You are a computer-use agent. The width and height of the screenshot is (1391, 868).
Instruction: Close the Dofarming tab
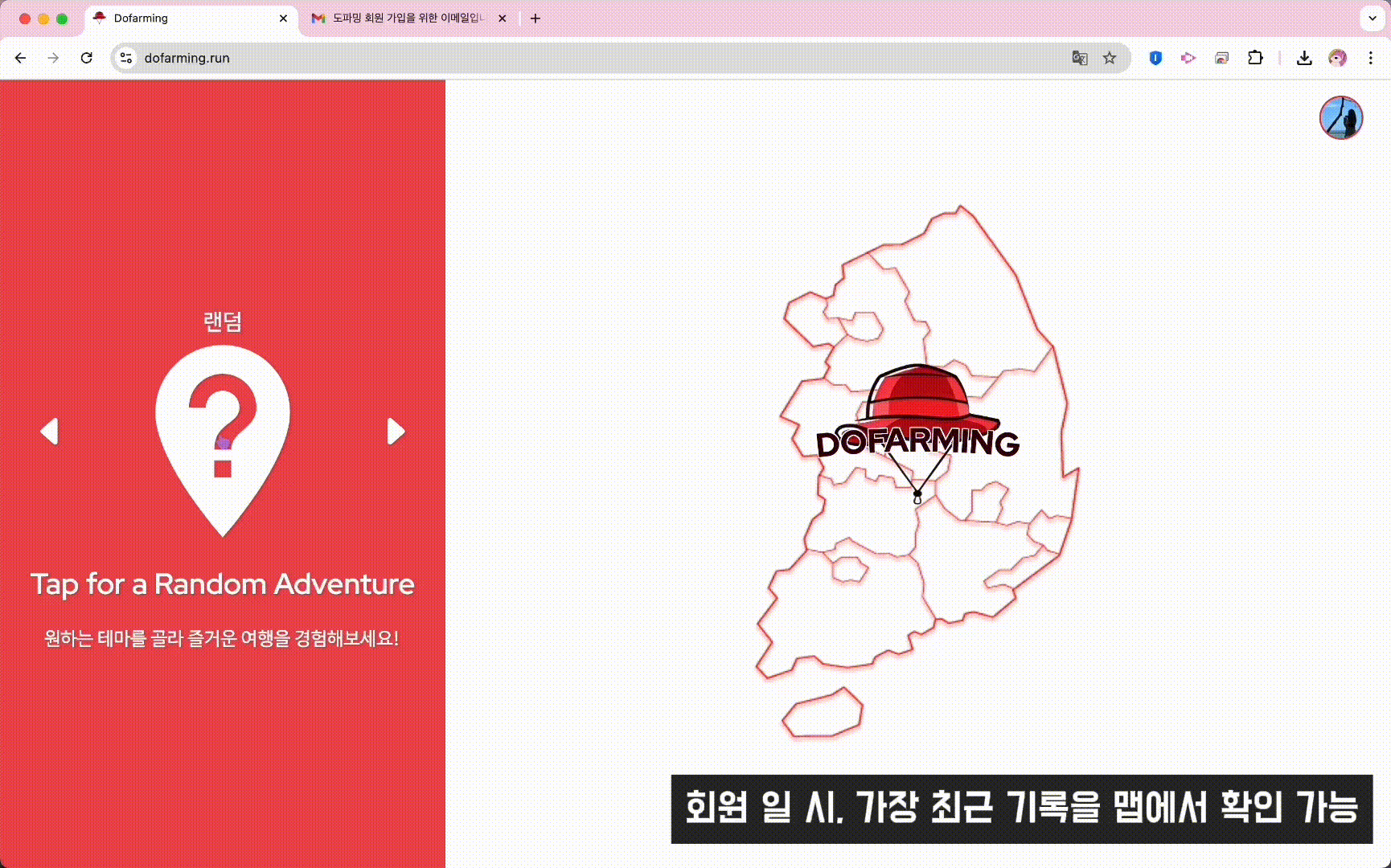point(283,18)
